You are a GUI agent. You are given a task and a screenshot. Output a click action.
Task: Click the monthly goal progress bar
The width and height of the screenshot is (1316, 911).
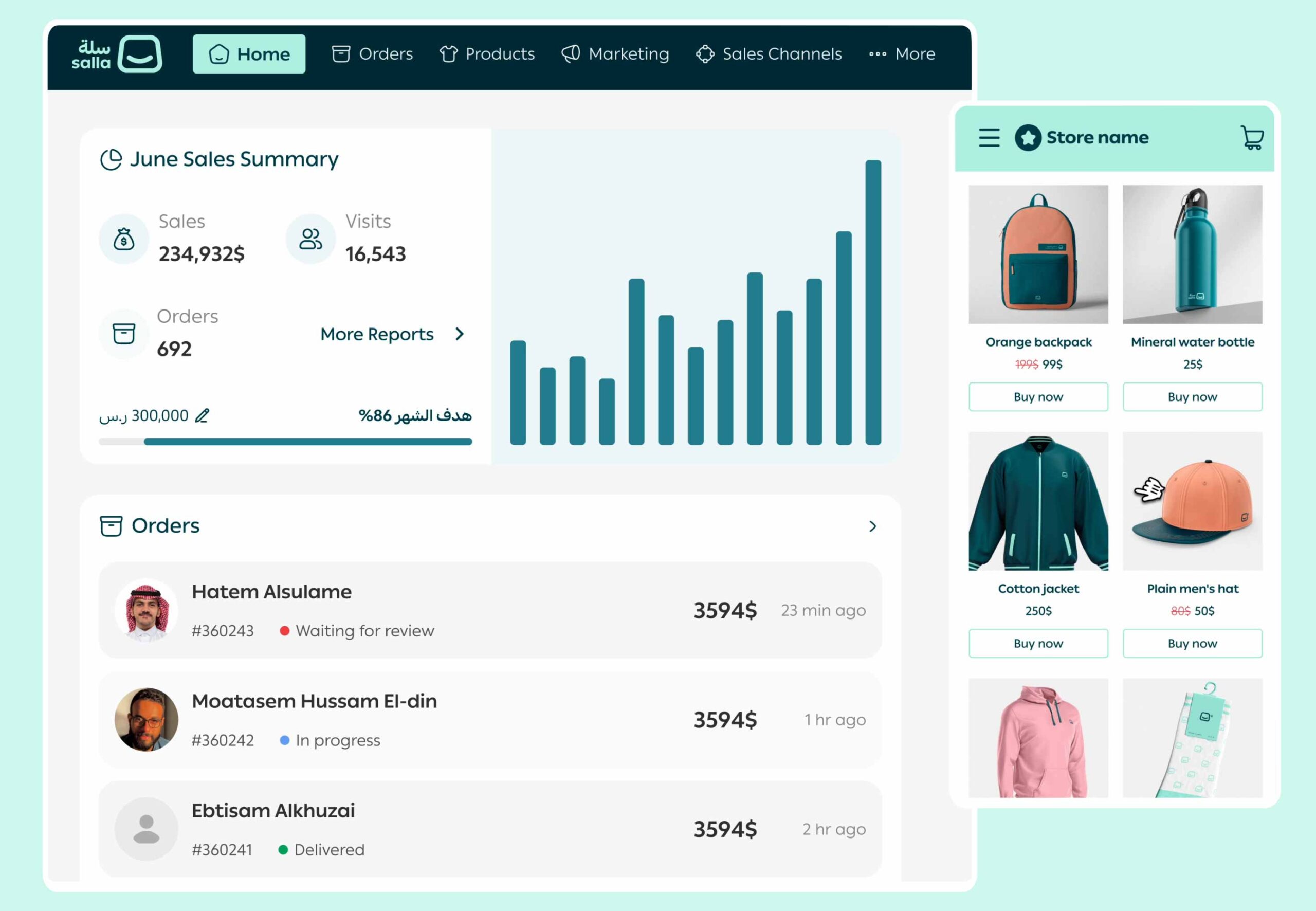click(285, 441)
